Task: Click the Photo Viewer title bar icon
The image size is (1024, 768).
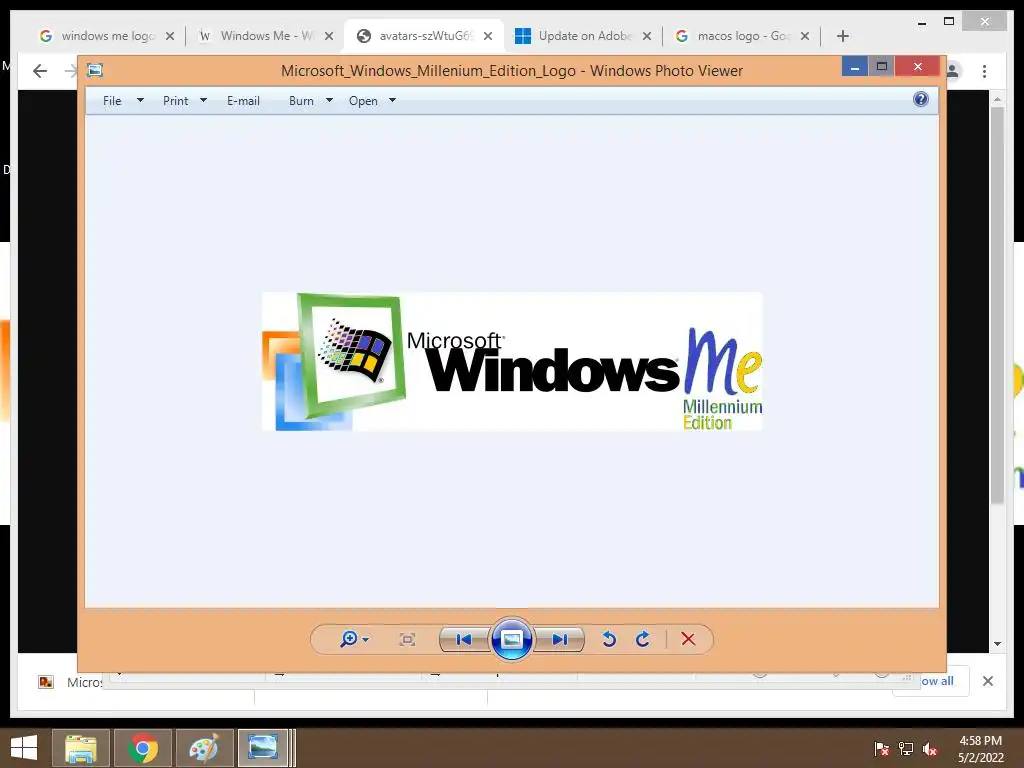Action: [x=95, y=71]
